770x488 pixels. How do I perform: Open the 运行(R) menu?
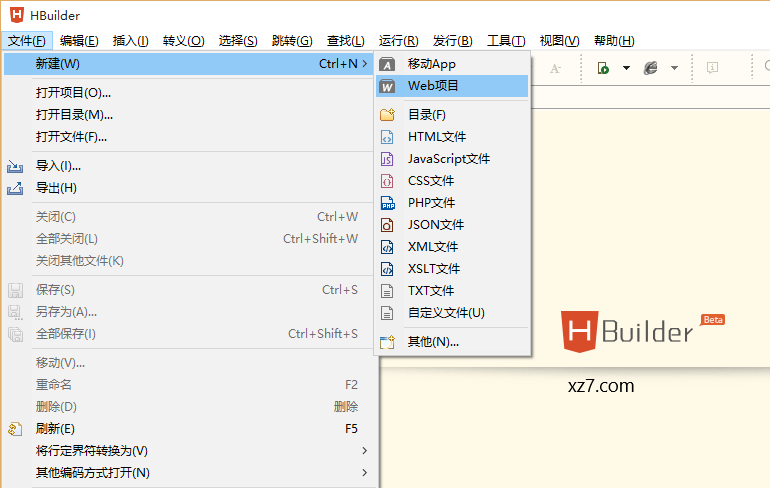(398, 41)
